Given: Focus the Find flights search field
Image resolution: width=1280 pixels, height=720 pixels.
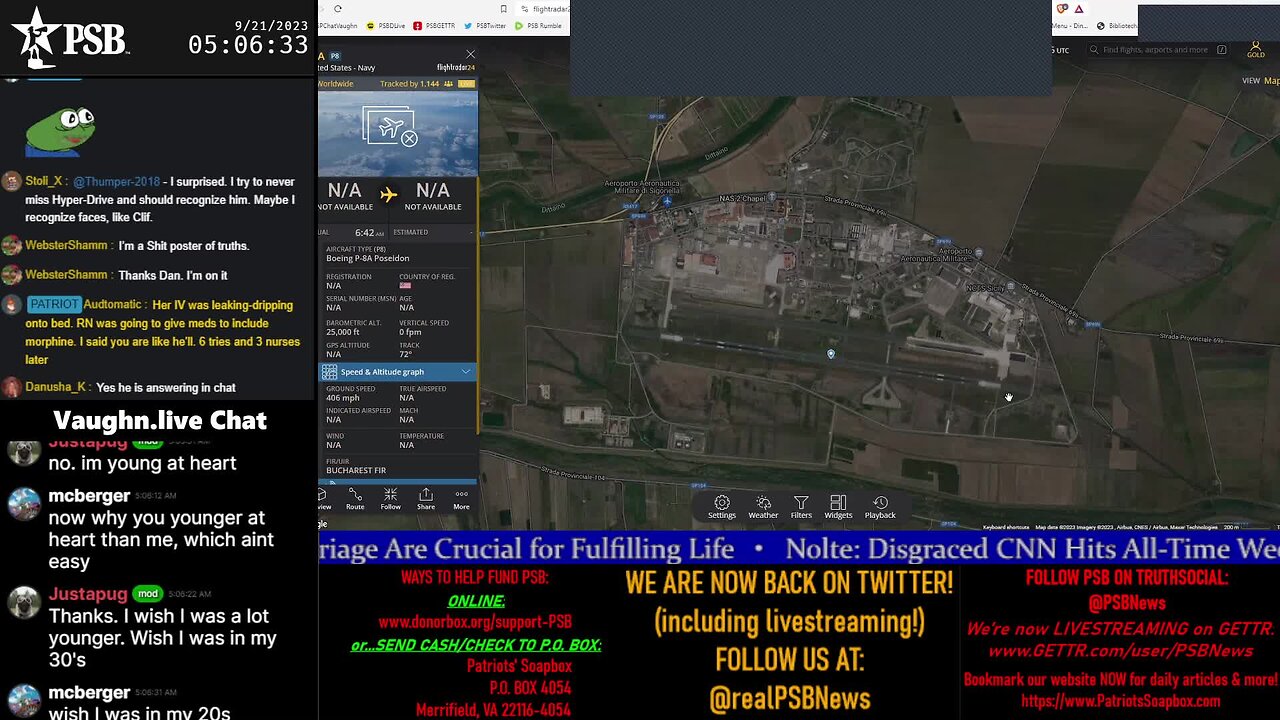Looking at the screenshot, I should [x=1157, y=50].
